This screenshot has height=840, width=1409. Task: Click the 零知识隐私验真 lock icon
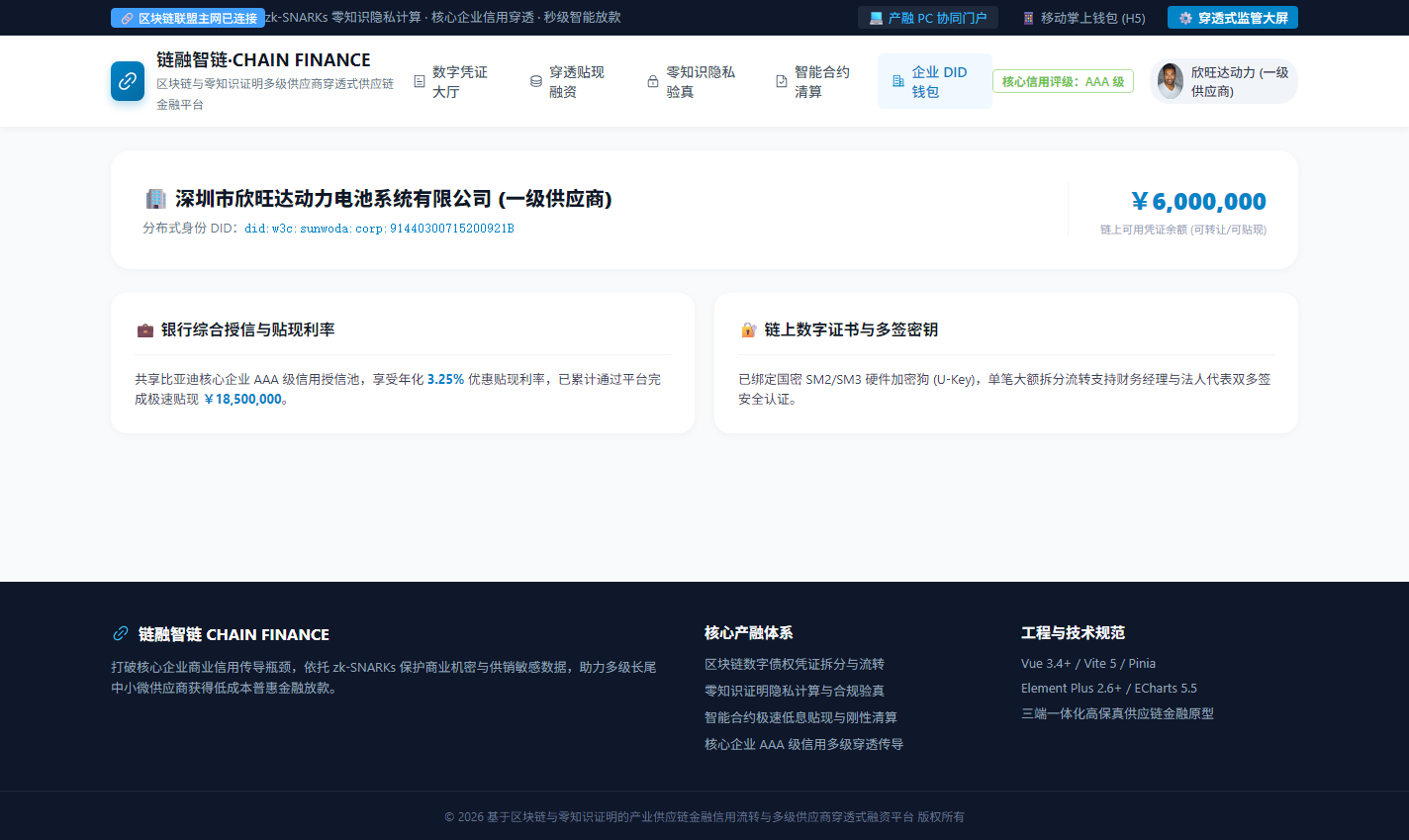click(653, 81)
